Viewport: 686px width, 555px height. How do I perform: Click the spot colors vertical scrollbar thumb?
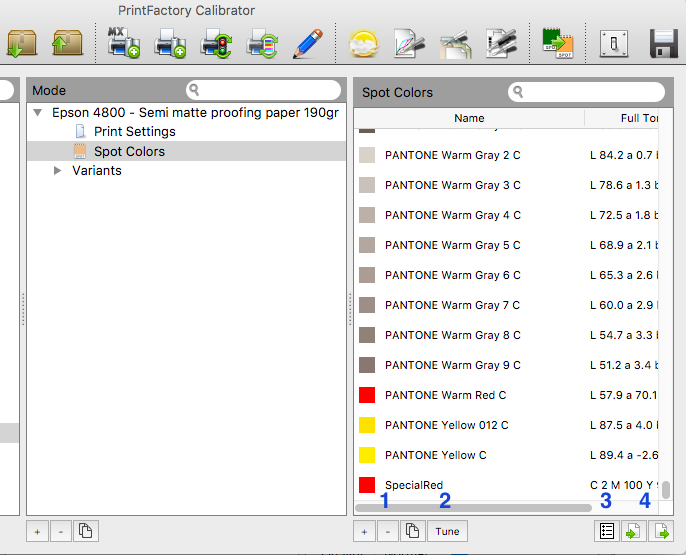pyautogui.click(x=666, y=490)
